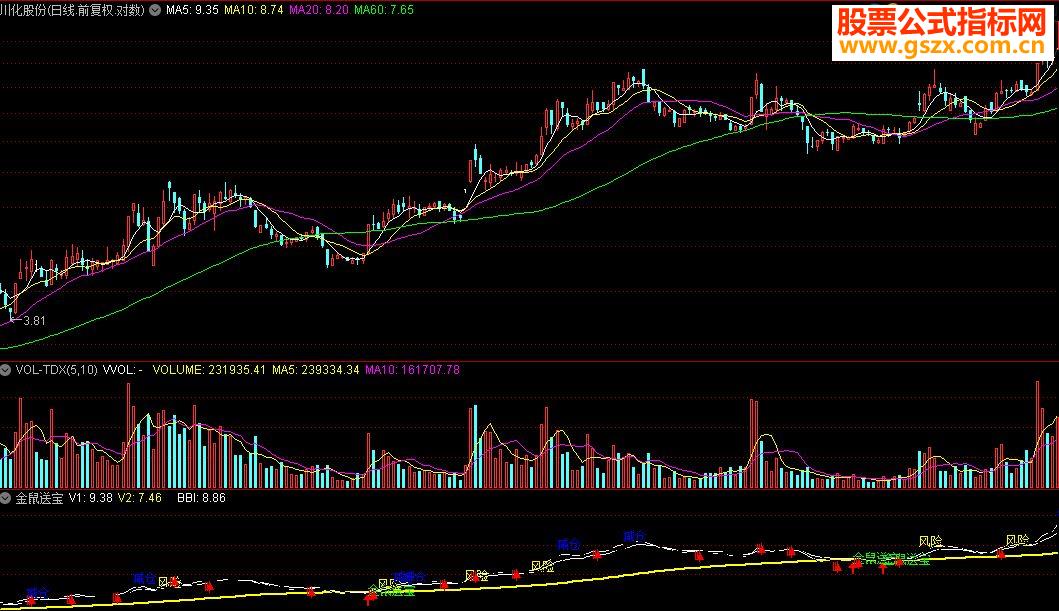Viewport: 1059px width, 611px height.
Task: Click the rightmost 风险 risk marker
Action: [1017, 540]
